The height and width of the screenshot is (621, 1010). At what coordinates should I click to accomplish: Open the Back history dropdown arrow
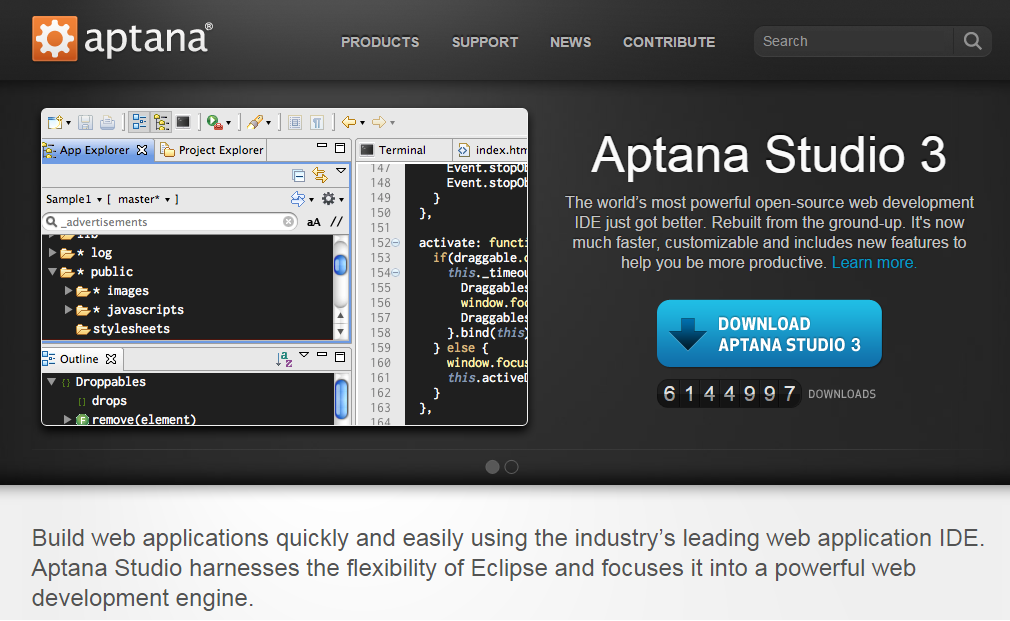[363, 122]
